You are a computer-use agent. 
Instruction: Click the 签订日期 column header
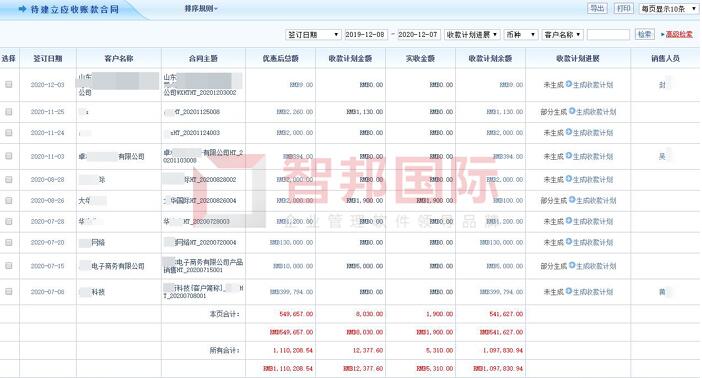[x=47, y=58]
